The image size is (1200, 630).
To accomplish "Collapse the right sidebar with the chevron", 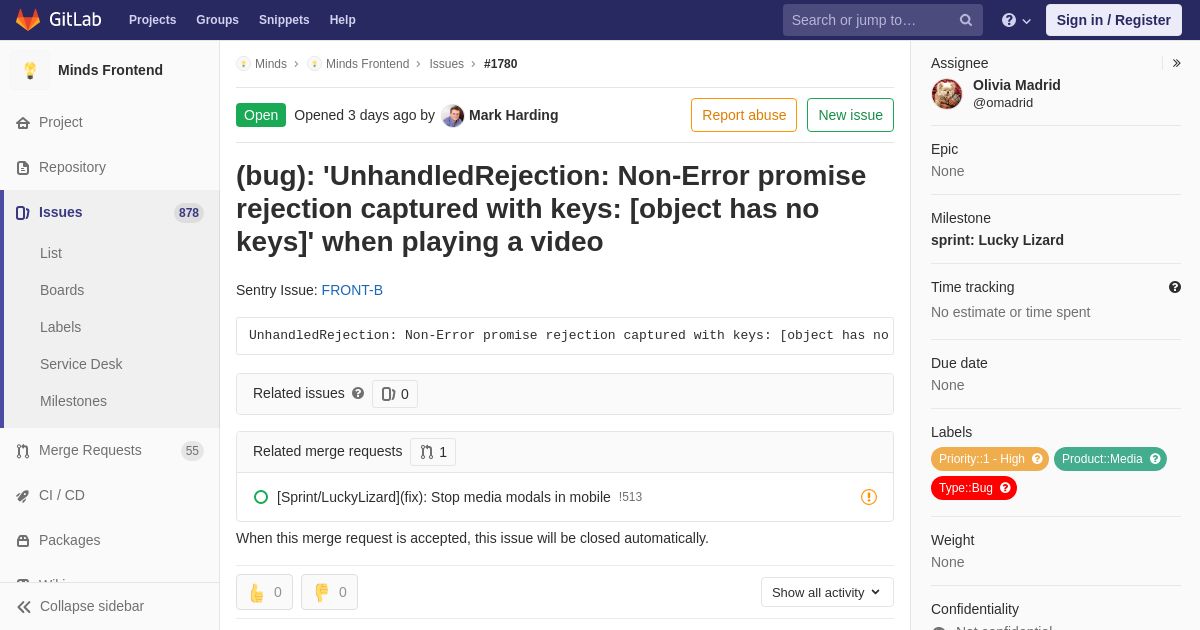I will point(1176,63).
